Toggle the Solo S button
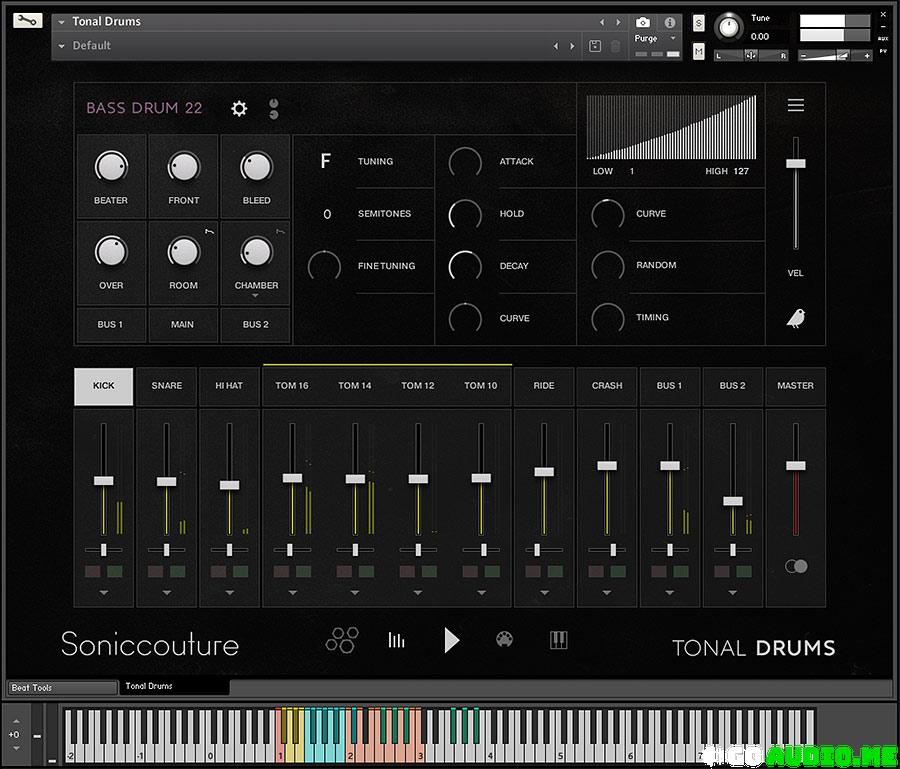The width and height of the screenshot is (900, 769). click(x=698, y=23)
